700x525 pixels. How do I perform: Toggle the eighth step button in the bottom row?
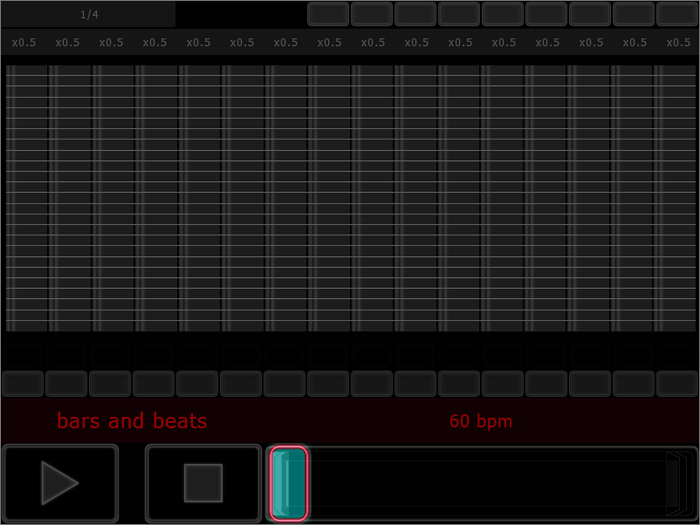[x=329, y=383]
